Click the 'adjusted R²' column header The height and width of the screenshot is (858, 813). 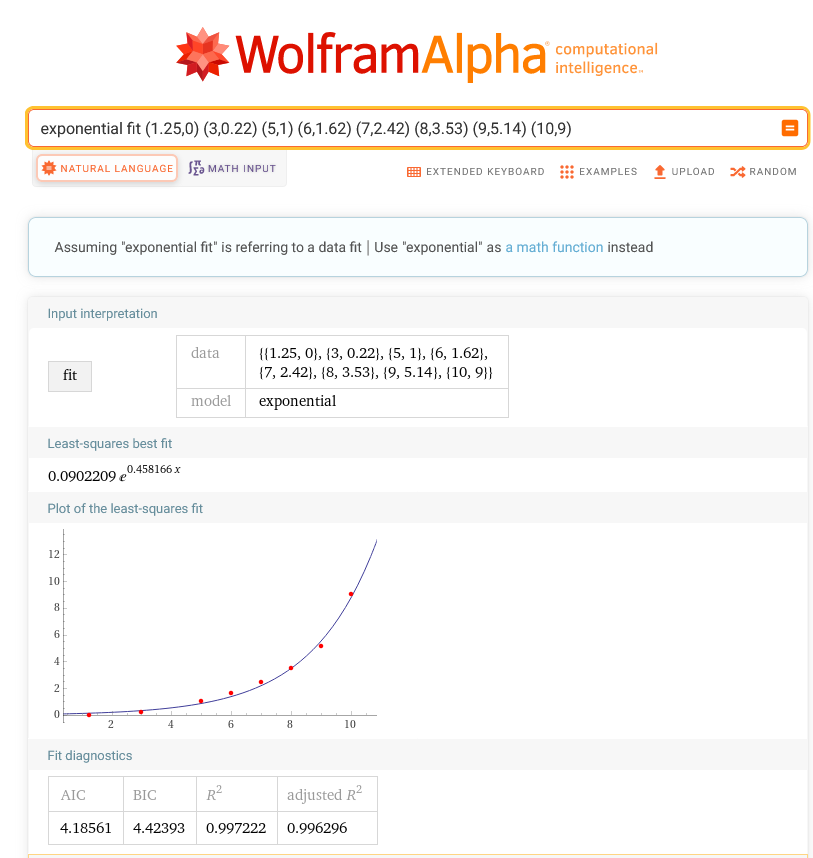327,794
